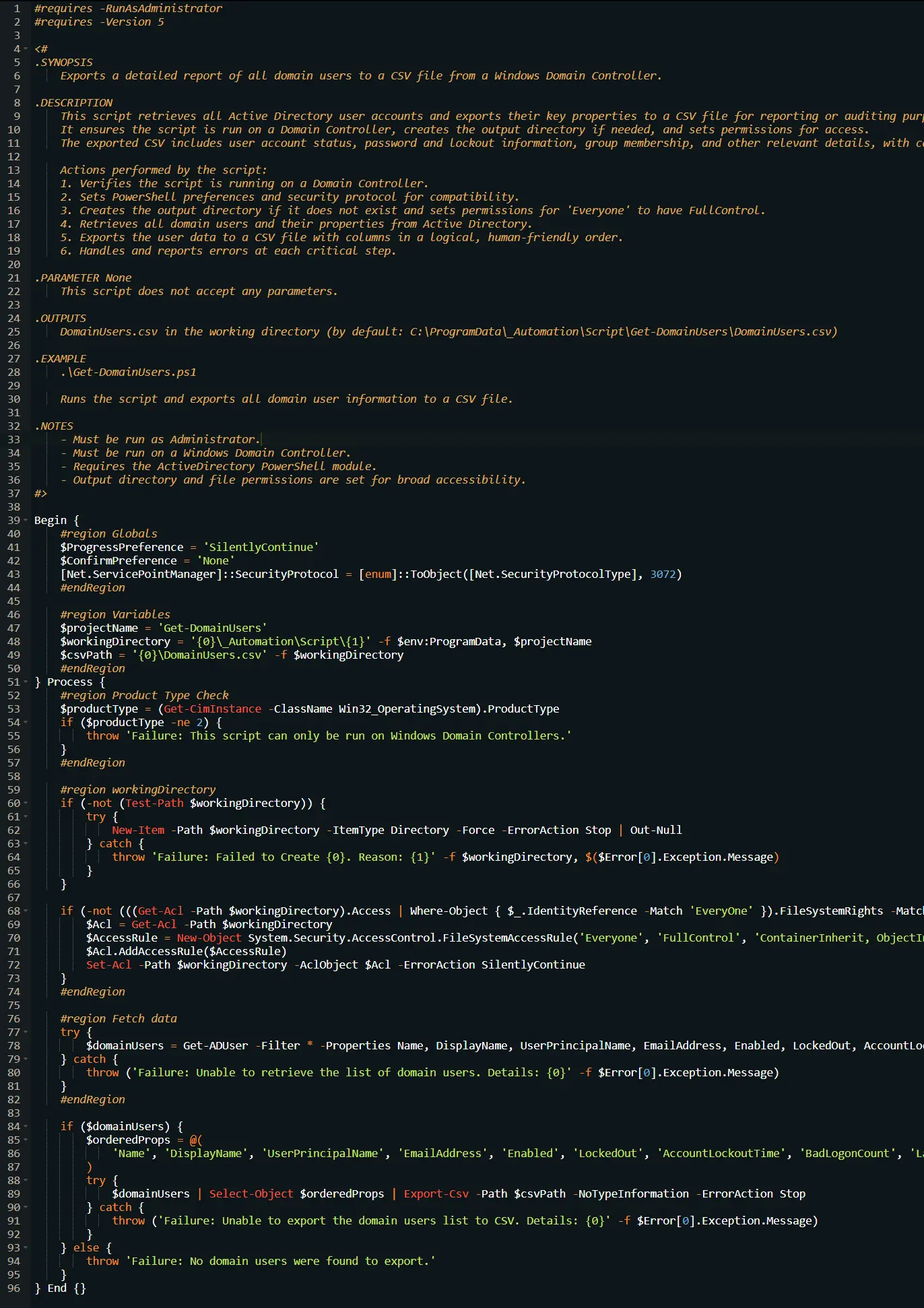This screenshot has width=924, height=1308.
Task: Click the '.\Get-DomainUsers.ps1' example text on line 28
Action: (x=128, y=372)
